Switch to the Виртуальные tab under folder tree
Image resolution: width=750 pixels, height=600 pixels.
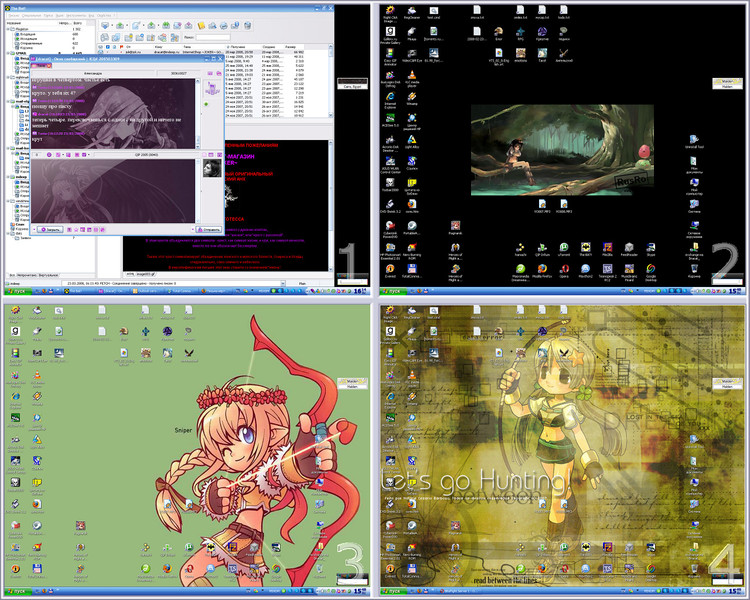(48, 275)
